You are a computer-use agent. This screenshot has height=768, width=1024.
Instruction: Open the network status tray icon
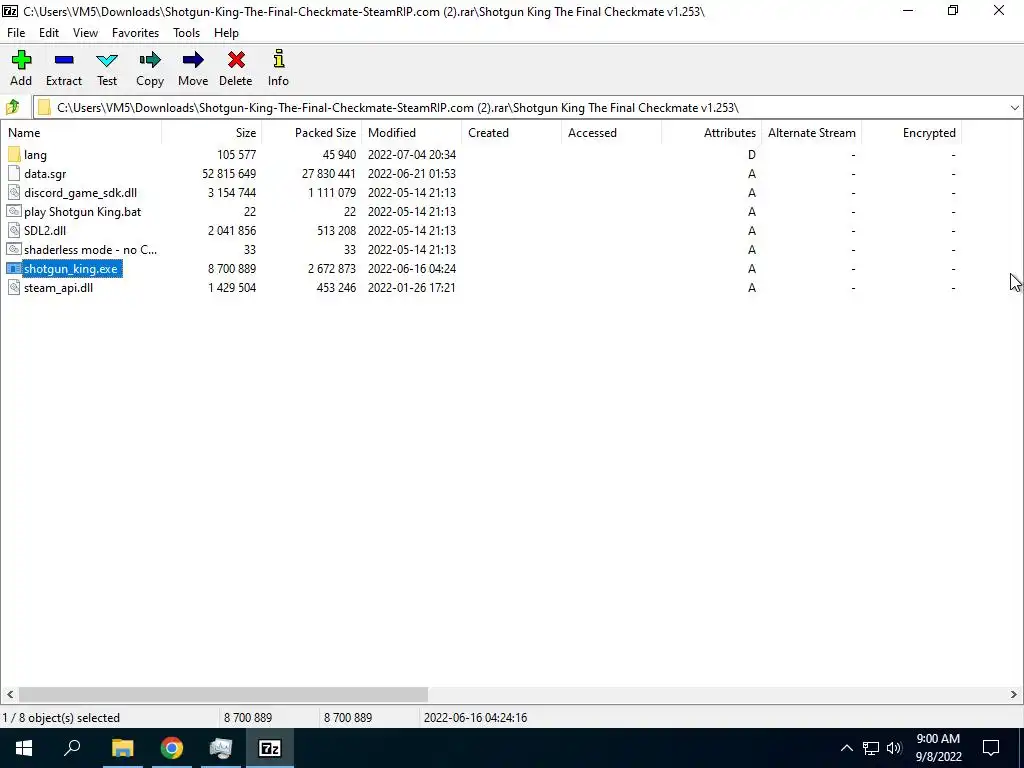pos(871,748)
